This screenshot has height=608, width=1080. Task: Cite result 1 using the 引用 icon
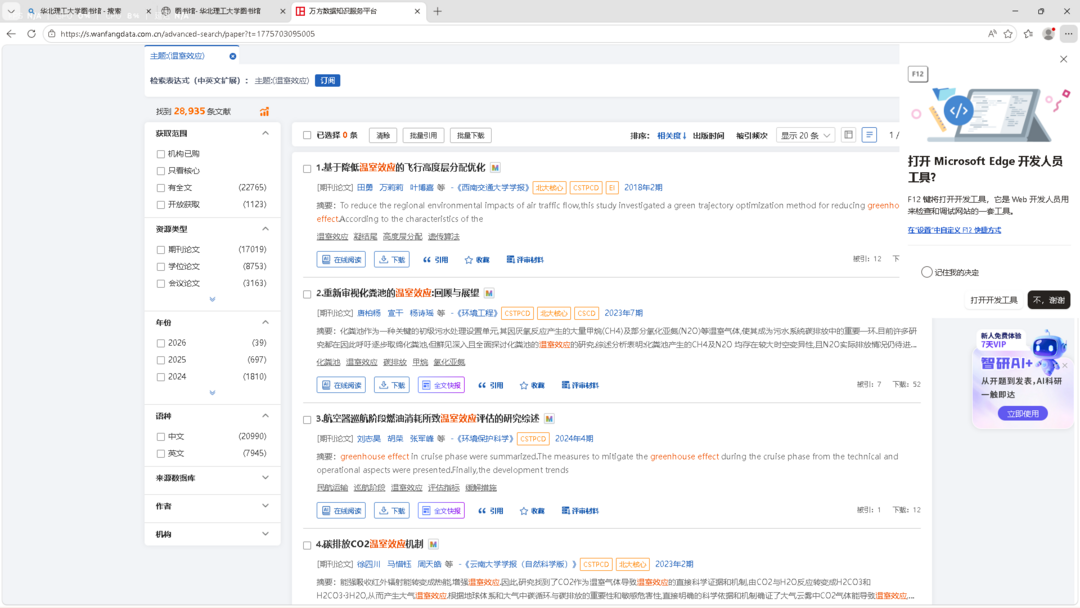435,260
